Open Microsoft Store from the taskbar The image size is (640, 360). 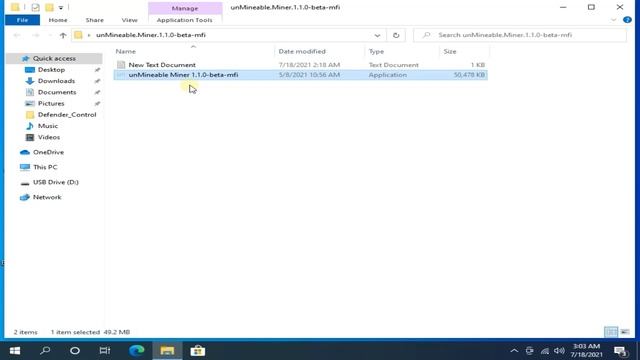pyautogui.click(x=198, y=351)
